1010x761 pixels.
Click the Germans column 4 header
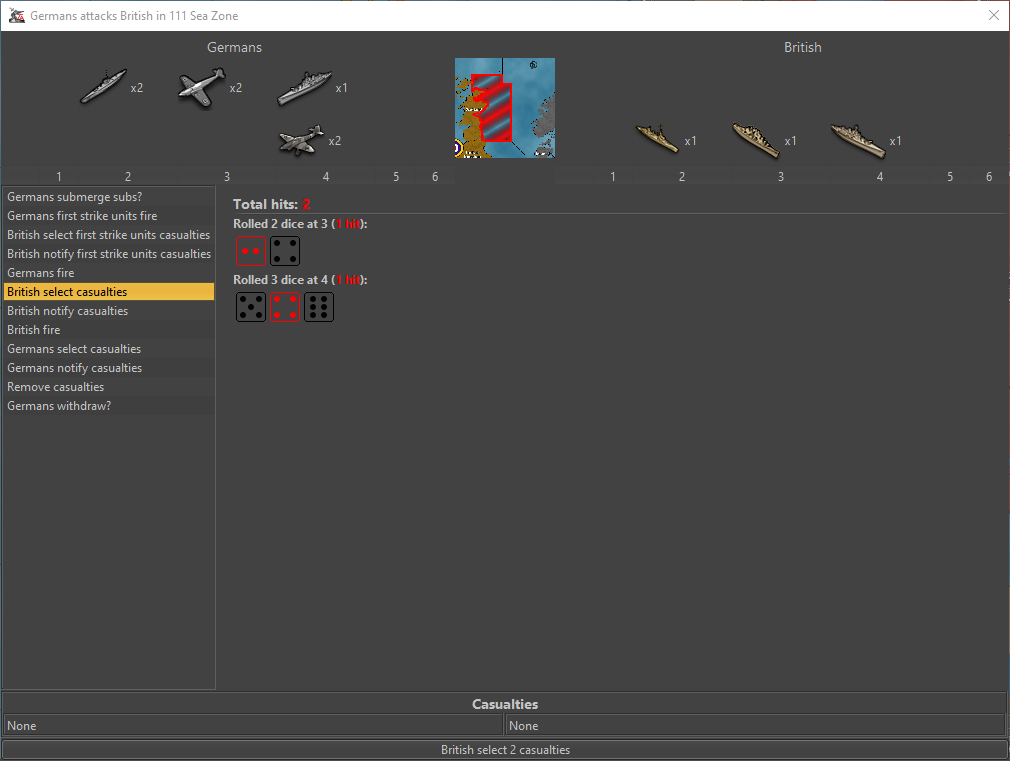click(x=326, y=177)
